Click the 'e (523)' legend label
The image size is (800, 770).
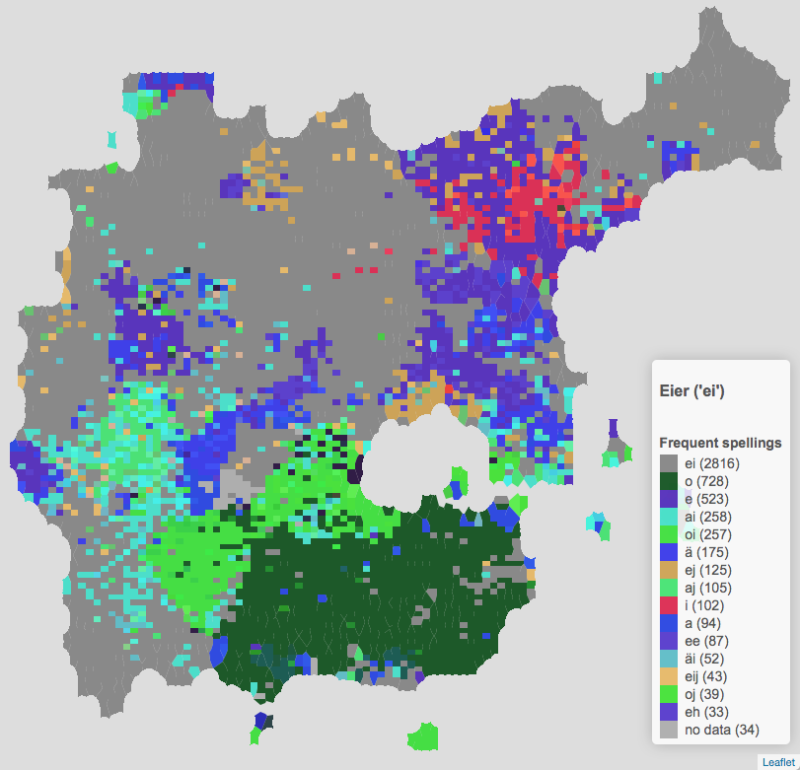(x=707, y=499)
